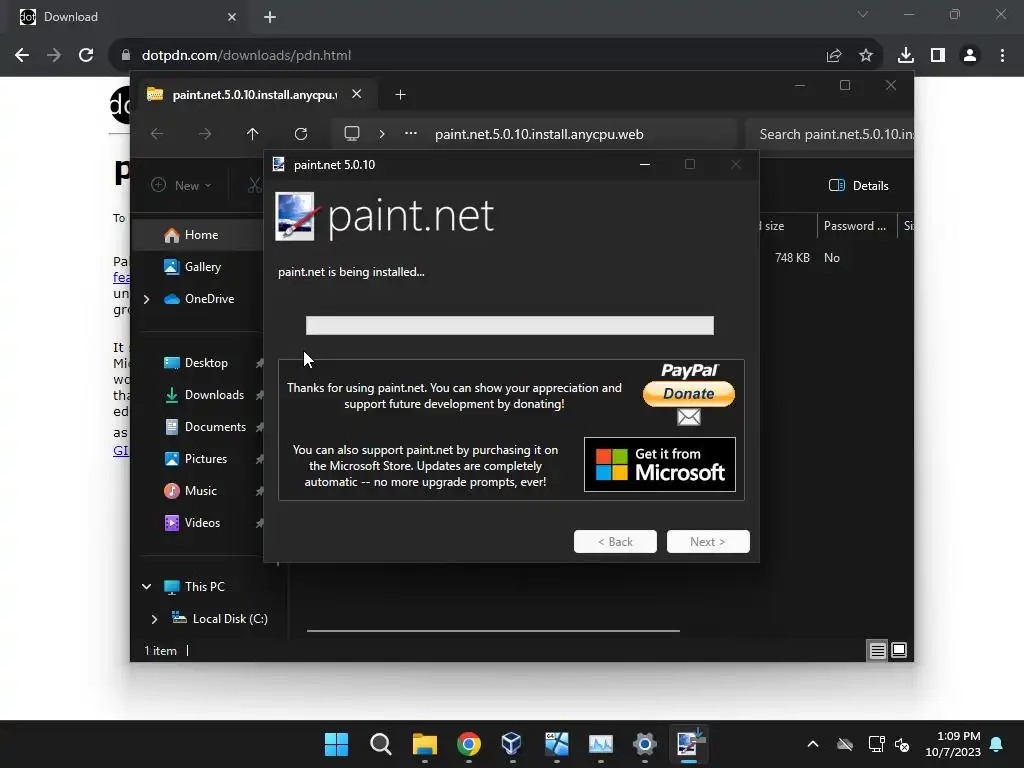1024x768 pixels.
Task: Switch File Explorer to large thumbnails view
Action: (899, 650)
